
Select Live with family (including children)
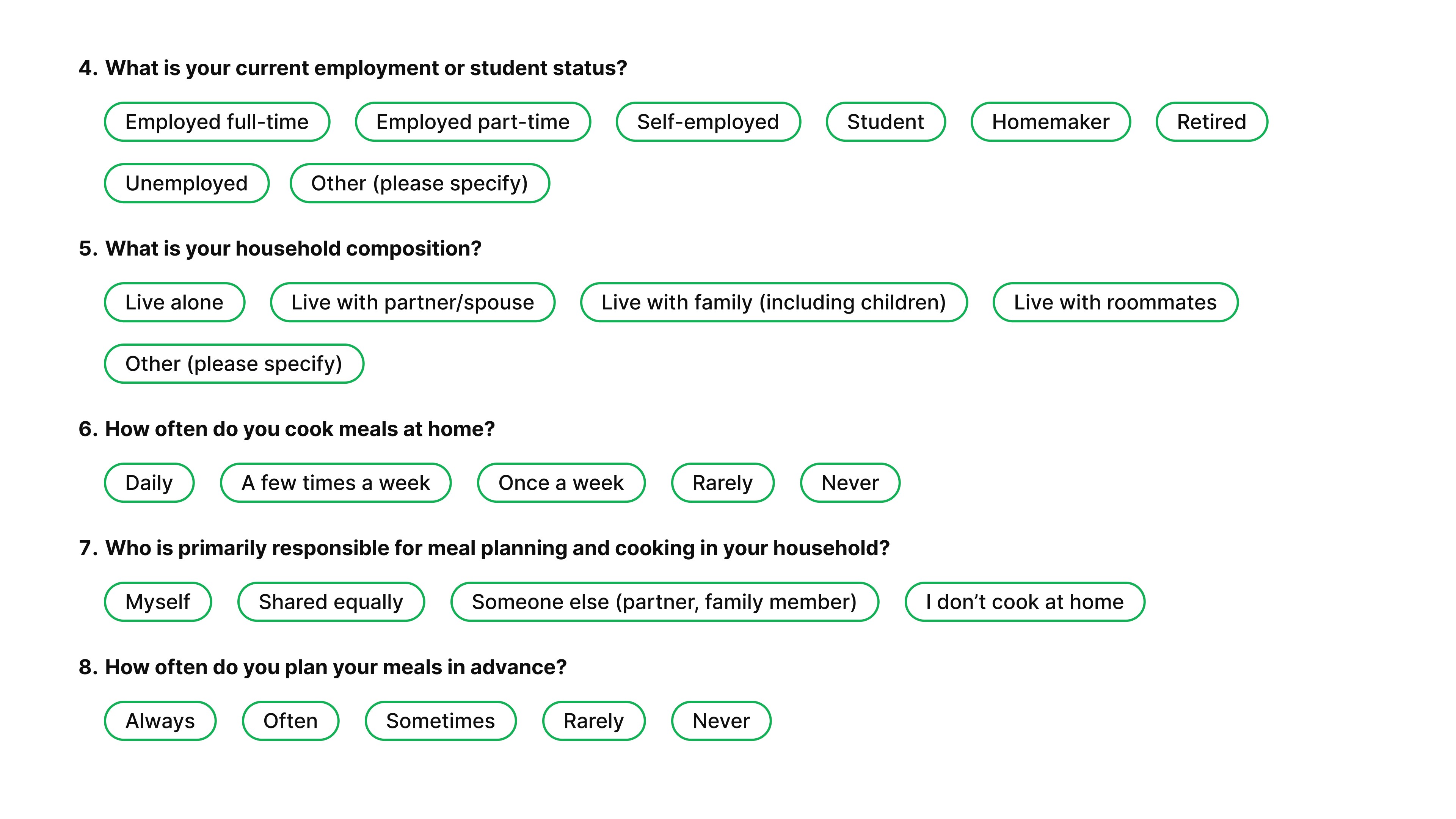pos(773,303)
